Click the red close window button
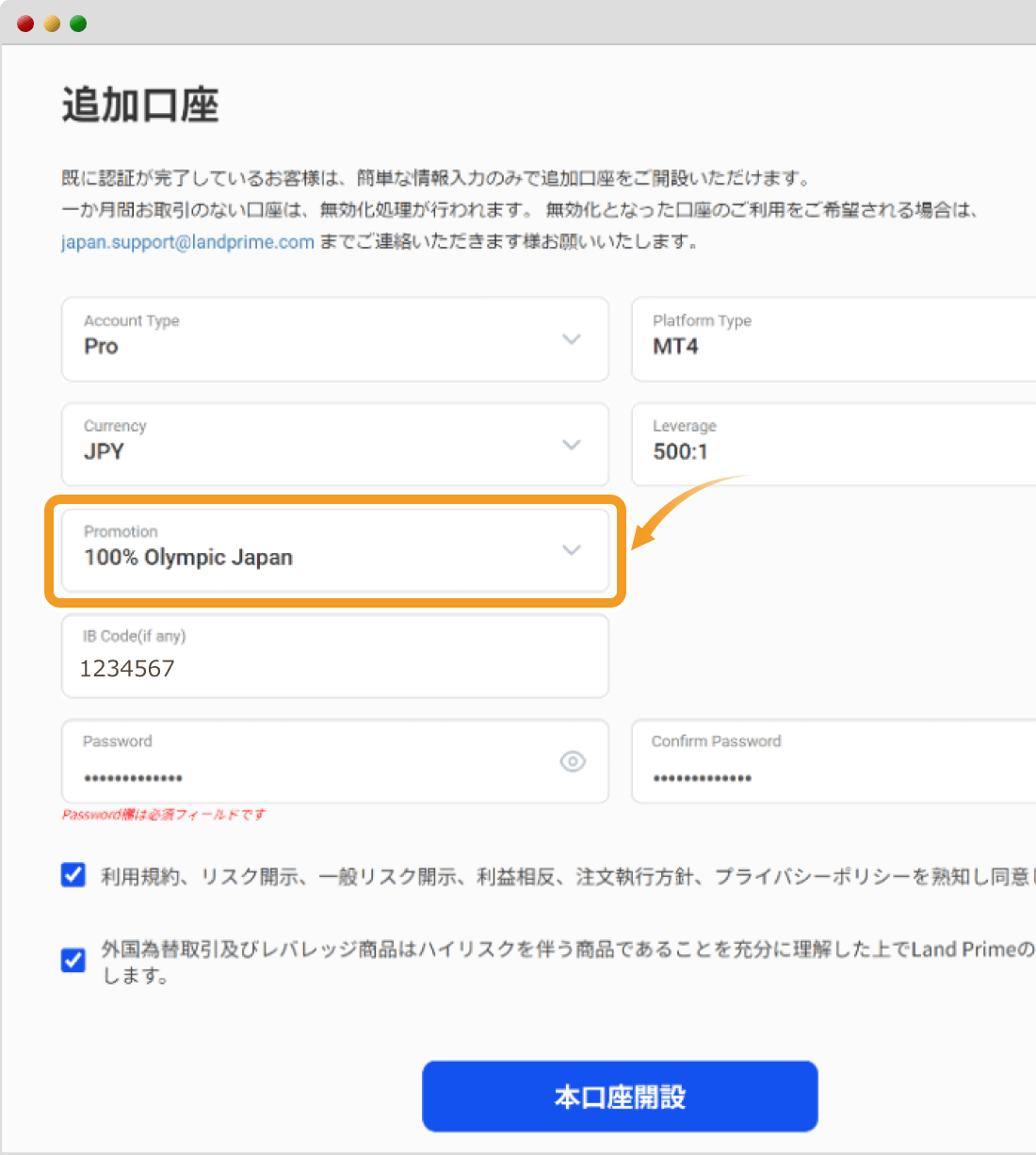Image resolution: width=1036 pixels, height=1155 pixels. pos(25,24)
